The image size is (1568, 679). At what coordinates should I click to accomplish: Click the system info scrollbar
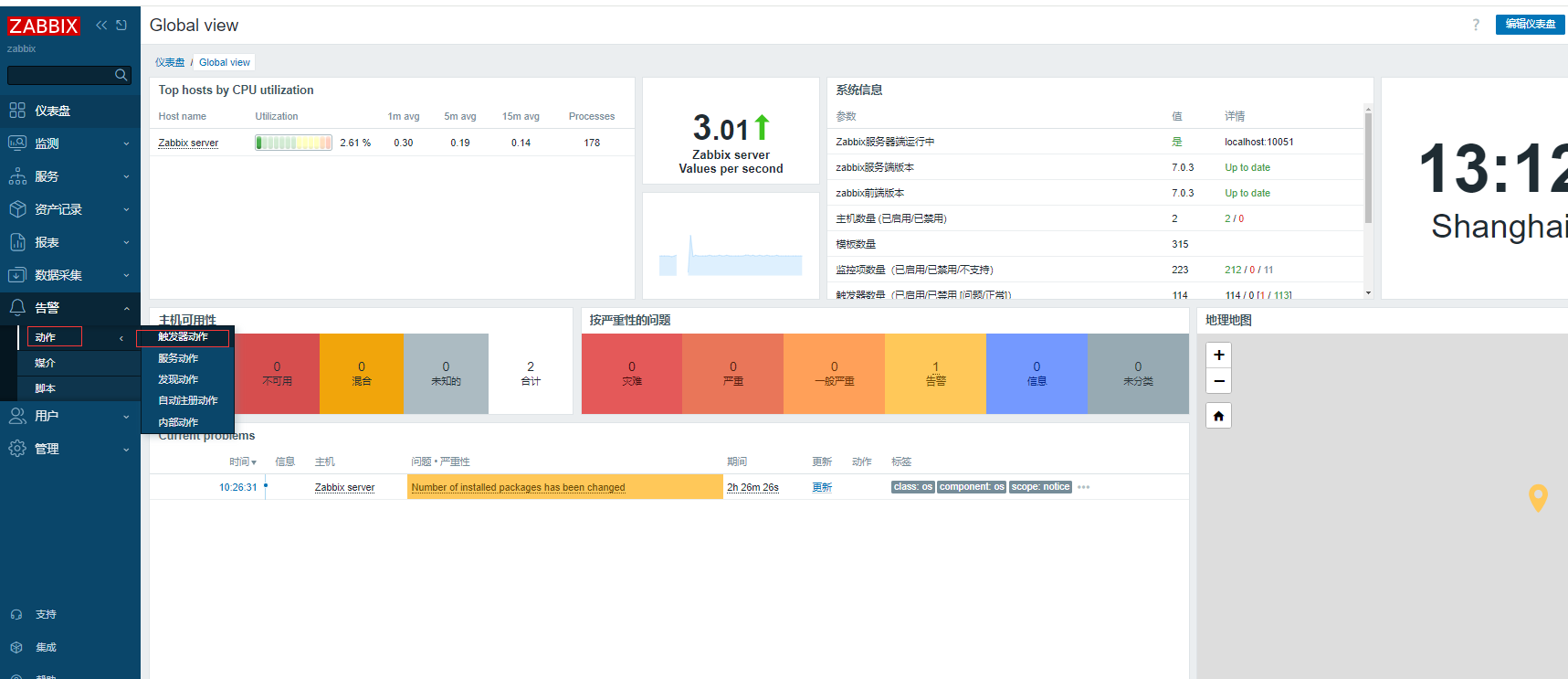coord(1368,169)
